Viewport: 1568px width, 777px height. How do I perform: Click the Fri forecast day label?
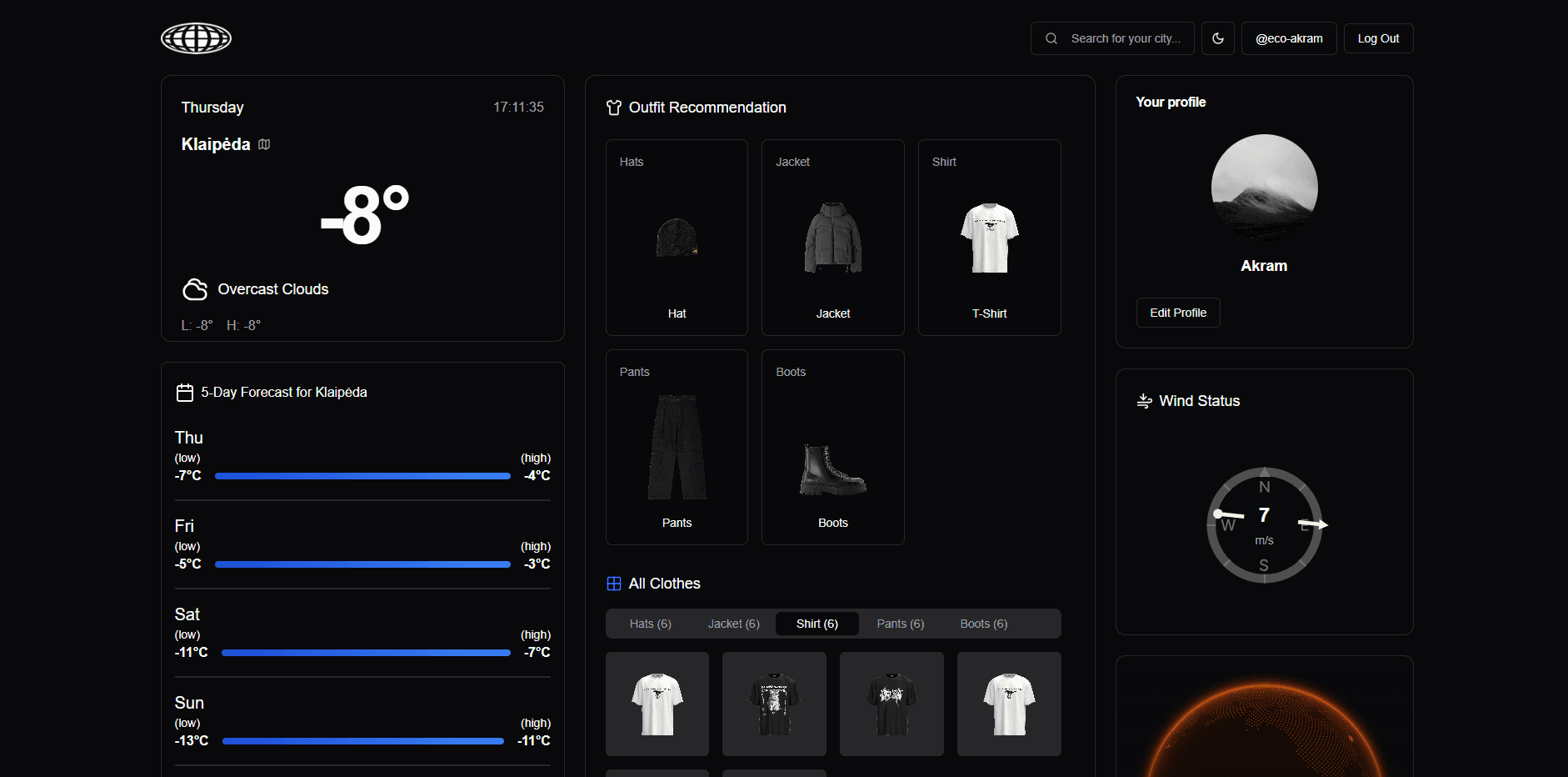(184, 526)
